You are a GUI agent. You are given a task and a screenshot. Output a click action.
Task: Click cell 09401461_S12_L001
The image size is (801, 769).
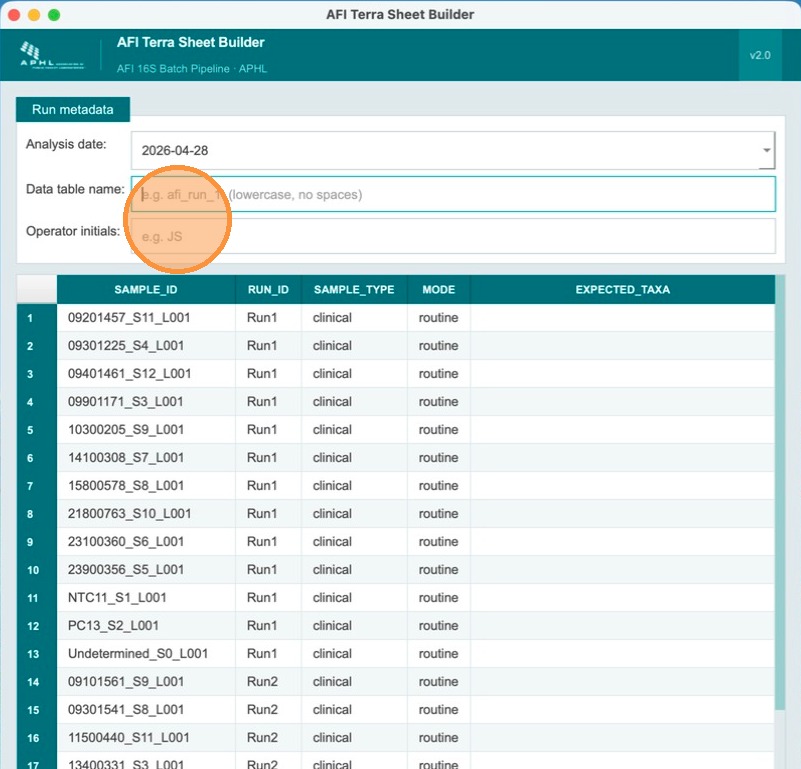[146, 374]
